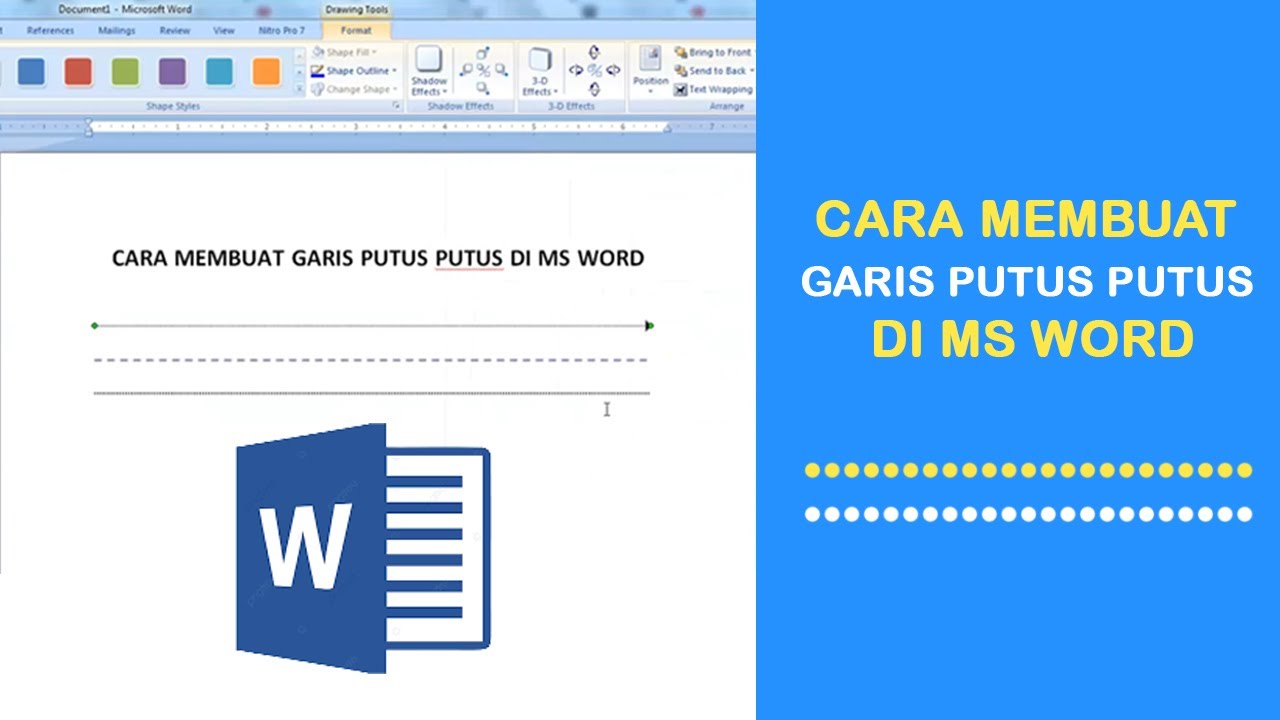Tilt the 3-D effect down
This screenshot has height=720, width=1280.
click(x=594, y=88)
